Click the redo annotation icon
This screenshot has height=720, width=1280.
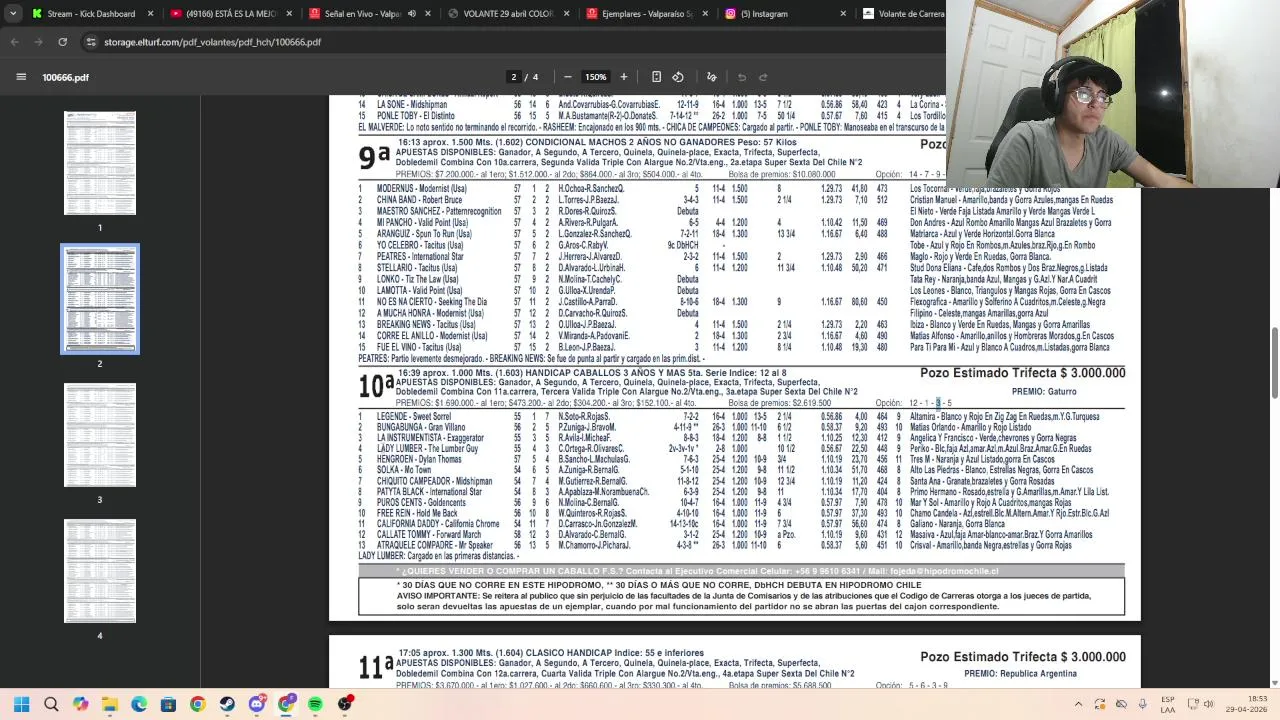click(763, 77)
